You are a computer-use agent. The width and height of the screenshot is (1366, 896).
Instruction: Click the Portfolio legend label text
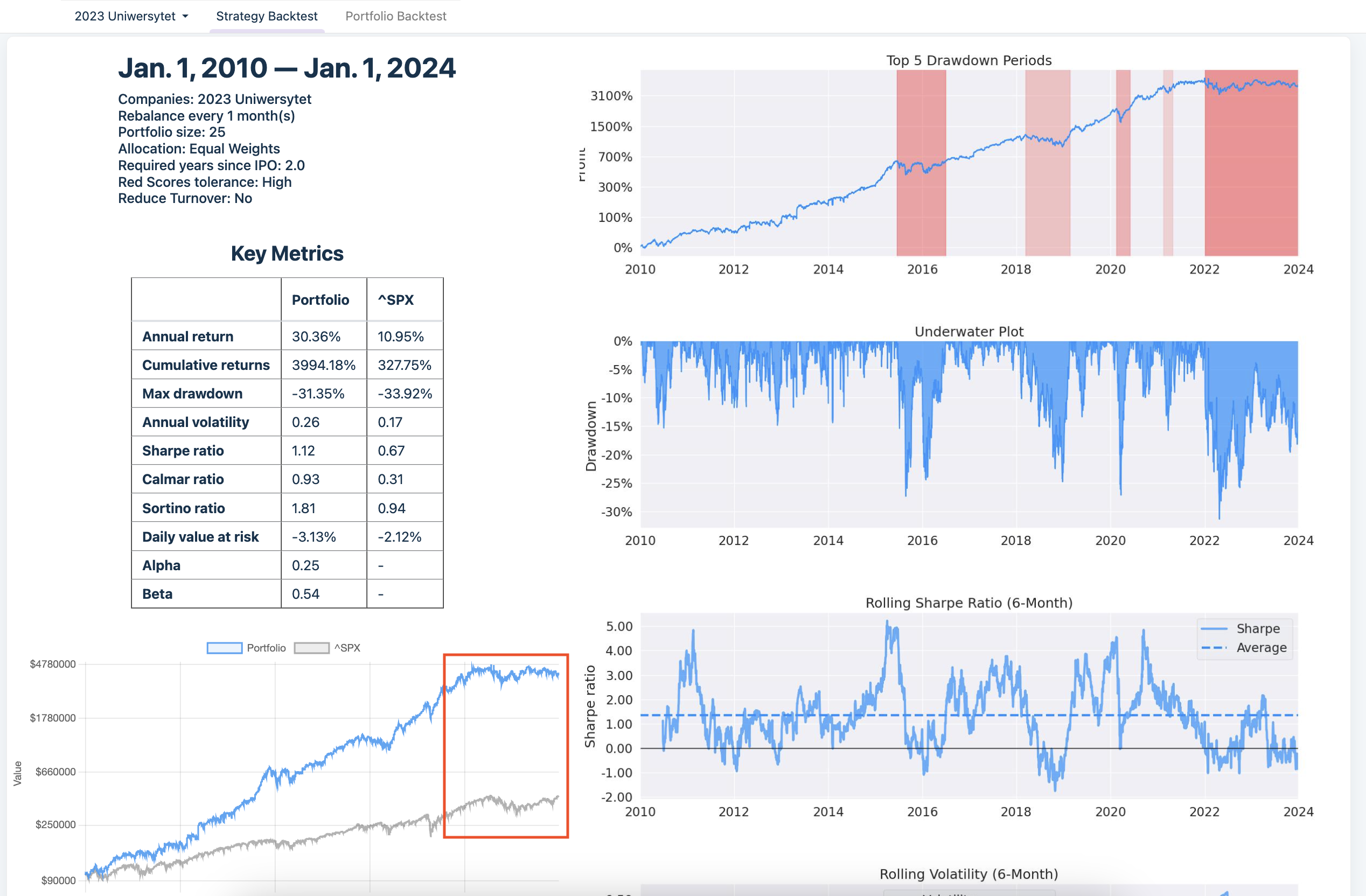pos(266,648)
